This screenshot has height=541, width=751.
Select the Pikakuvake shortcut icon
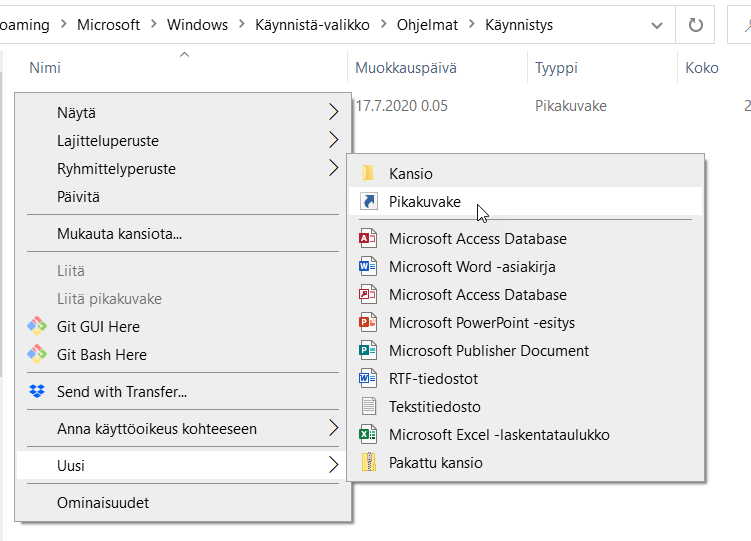pyautogui.click(x=369, y=202)
